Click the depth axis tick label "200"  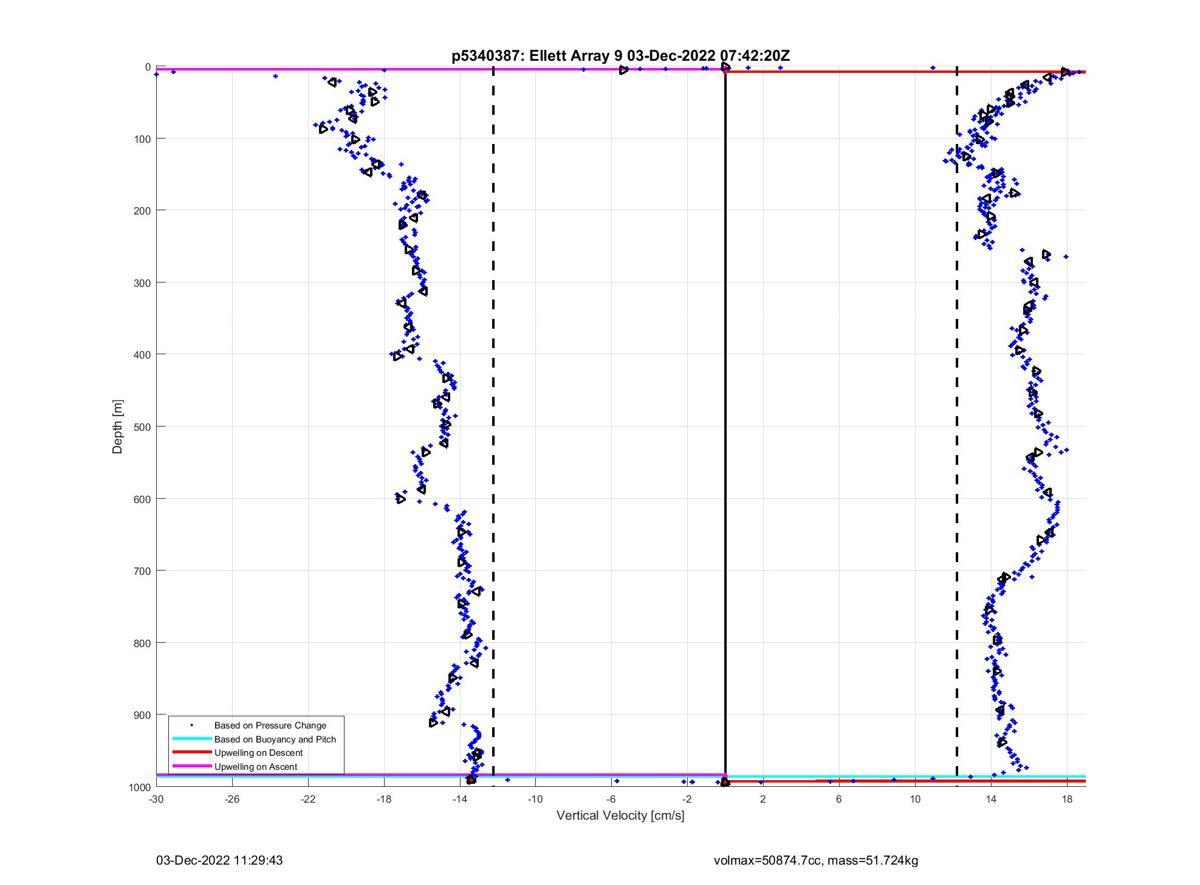point(142,211)
